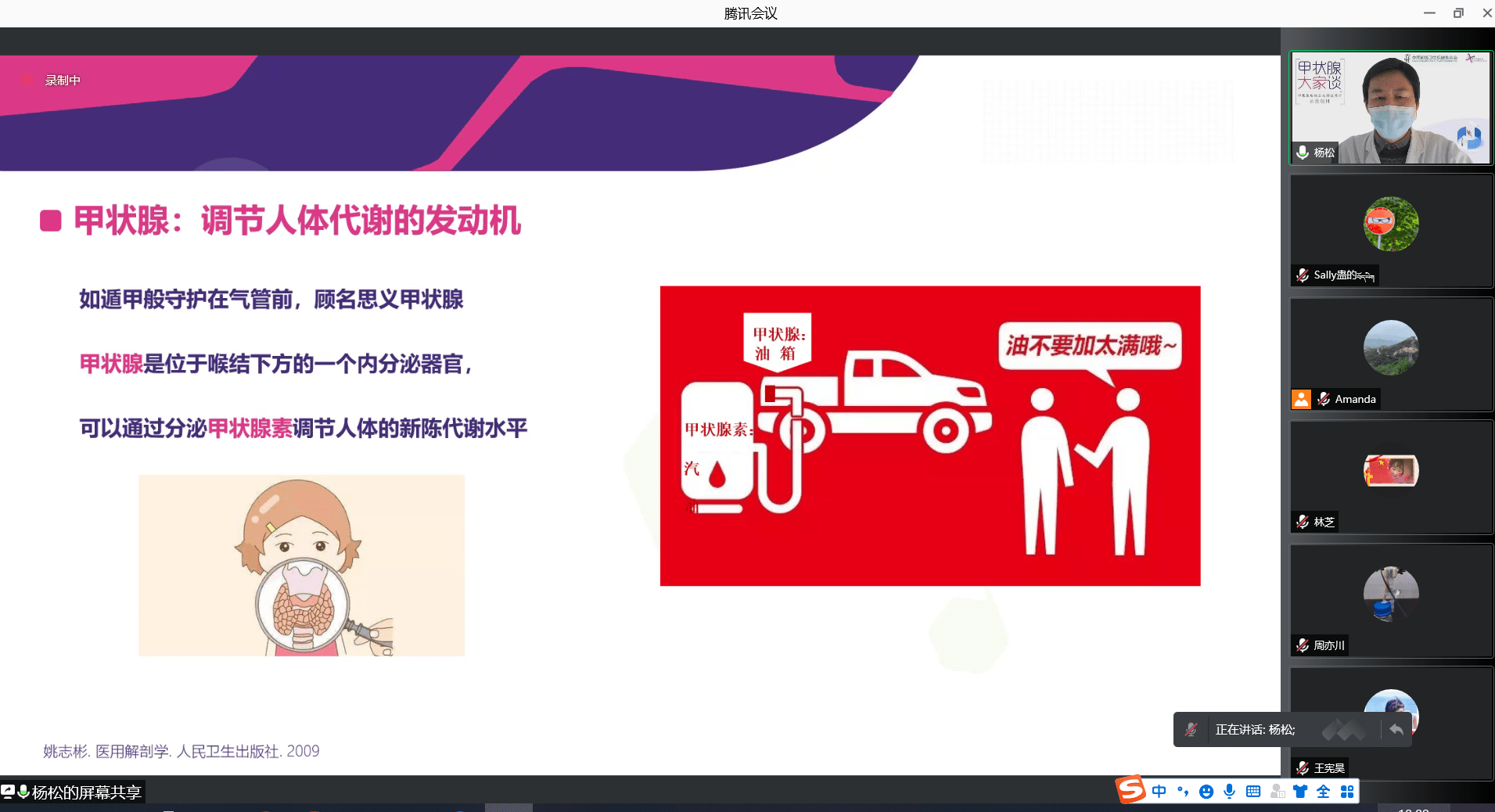Open Sogou skin settings via shirt icon
The width and height of the screenshot is (1495, 812).
click(x=1300, y=791)
